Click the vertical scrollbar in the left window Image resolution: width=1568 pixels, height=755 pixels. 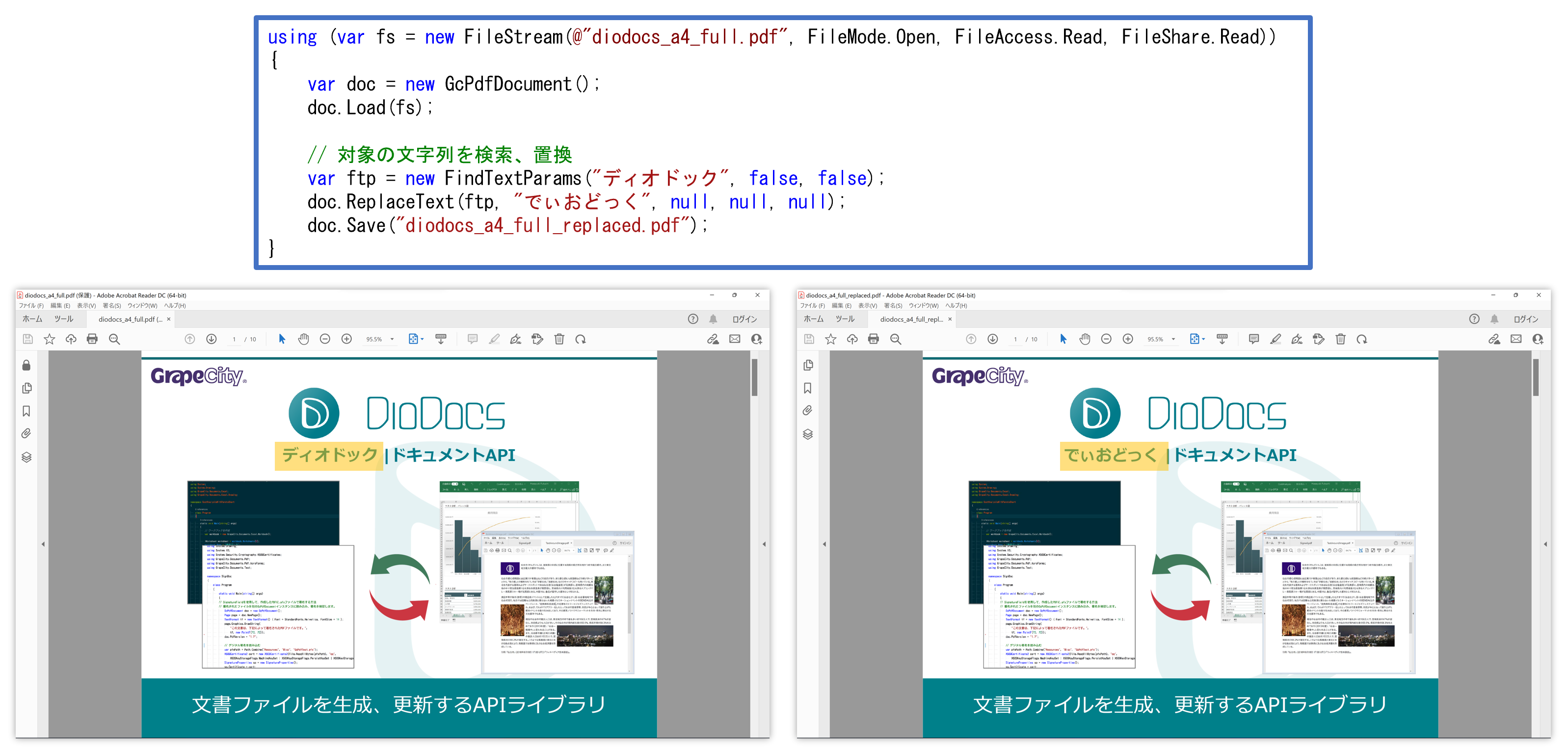point(754,377)
